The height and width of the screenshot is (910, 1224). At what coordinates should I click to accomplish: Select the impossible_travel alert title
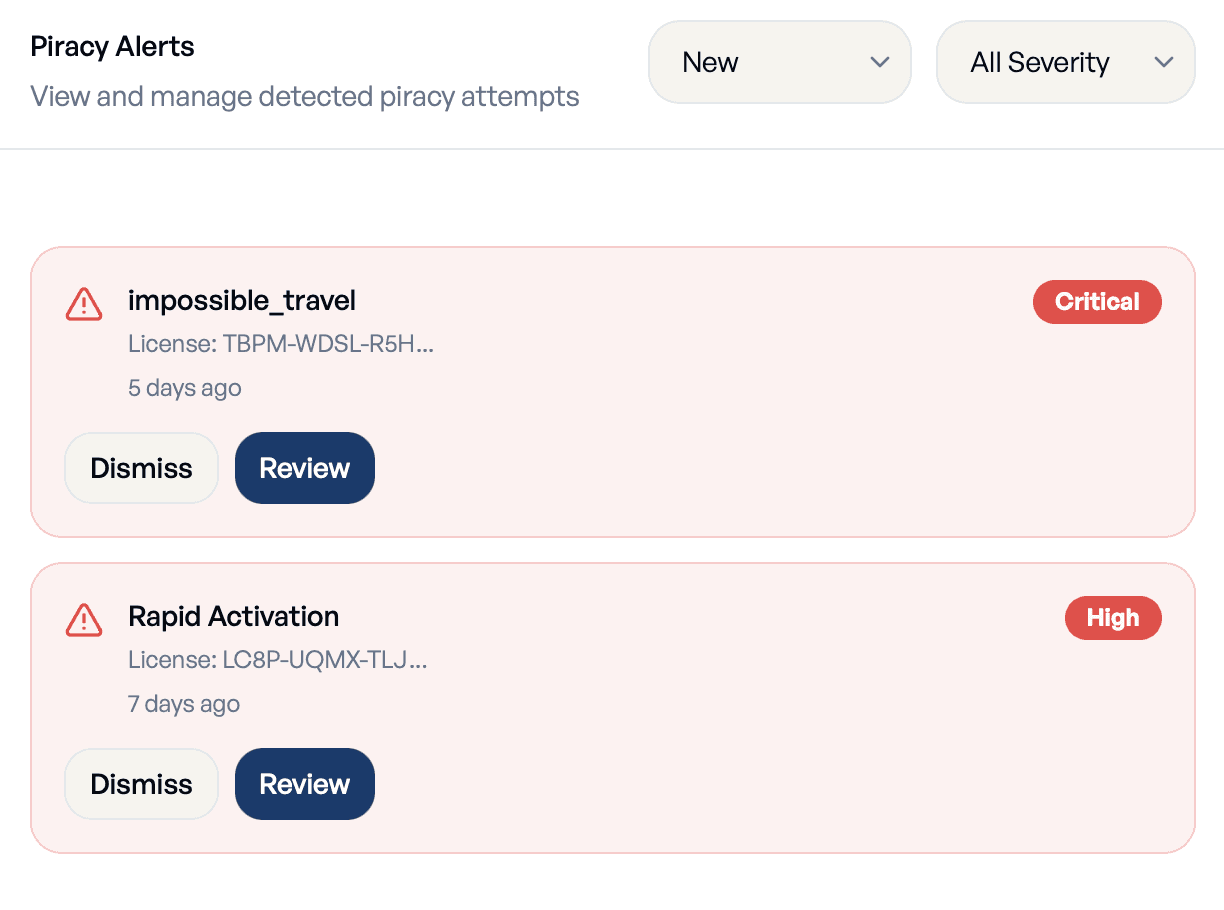tap(242, 301)
